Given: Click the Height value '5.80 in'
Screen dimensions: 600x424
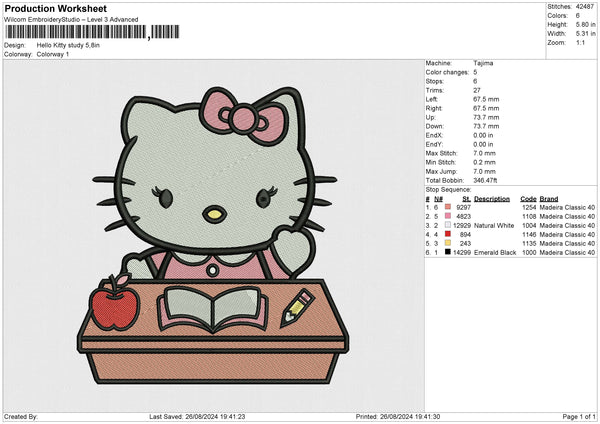Looking at the screenshot, I should coord(585,24).
